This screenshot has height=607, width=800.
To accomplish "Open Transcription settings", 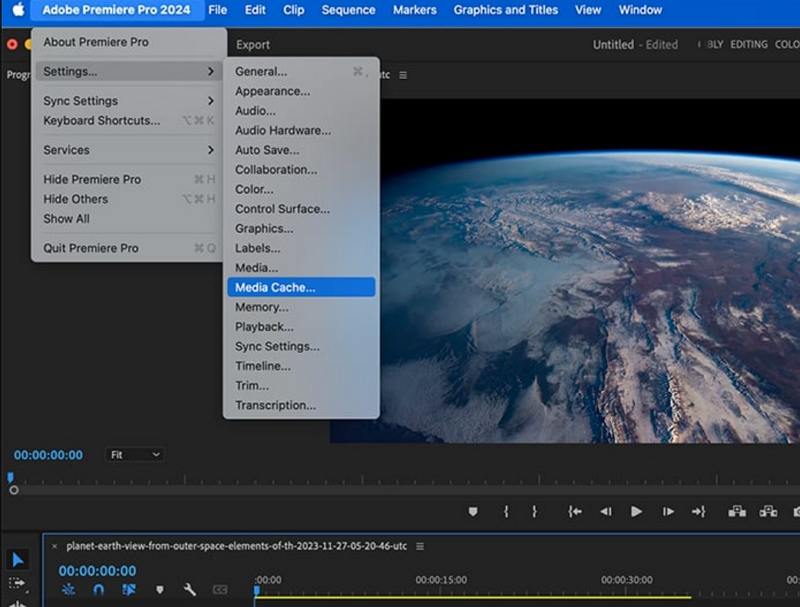I will (x=301, y=405).
